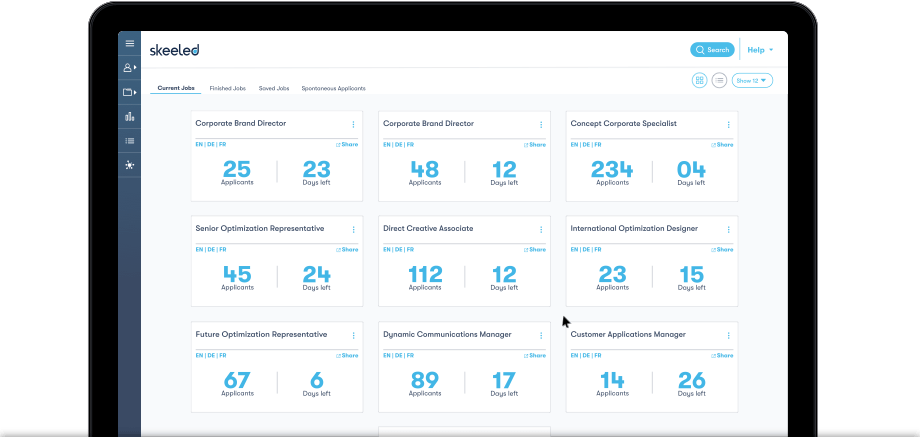Open three-dot menu on Direct Creative Associate
920x437 pixels.
[x=541, y=229]
